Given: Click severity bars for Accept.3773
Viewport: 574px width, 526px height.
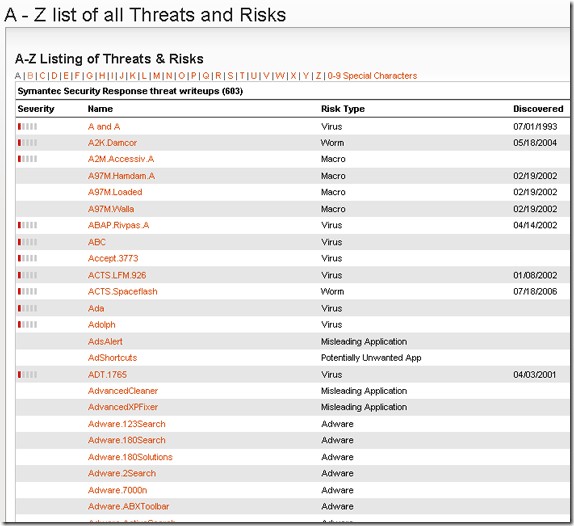Looking at the screenshot, I should 27,258.
